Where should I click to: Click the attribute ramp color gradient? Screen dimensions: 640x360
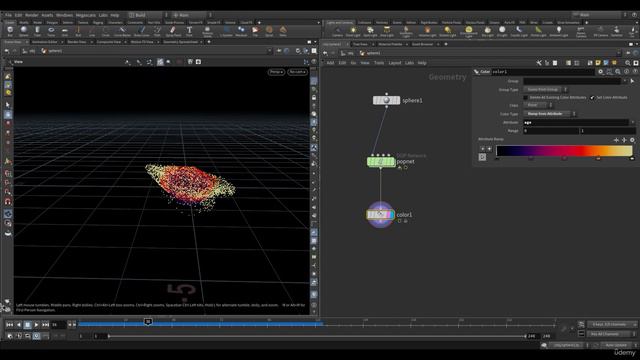point(564,150)
